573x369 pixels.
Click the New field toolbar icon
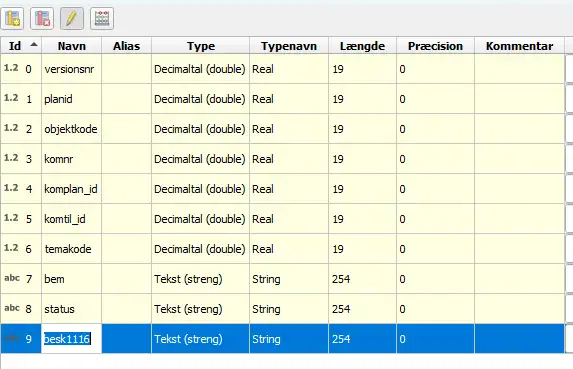pos(12,18)
